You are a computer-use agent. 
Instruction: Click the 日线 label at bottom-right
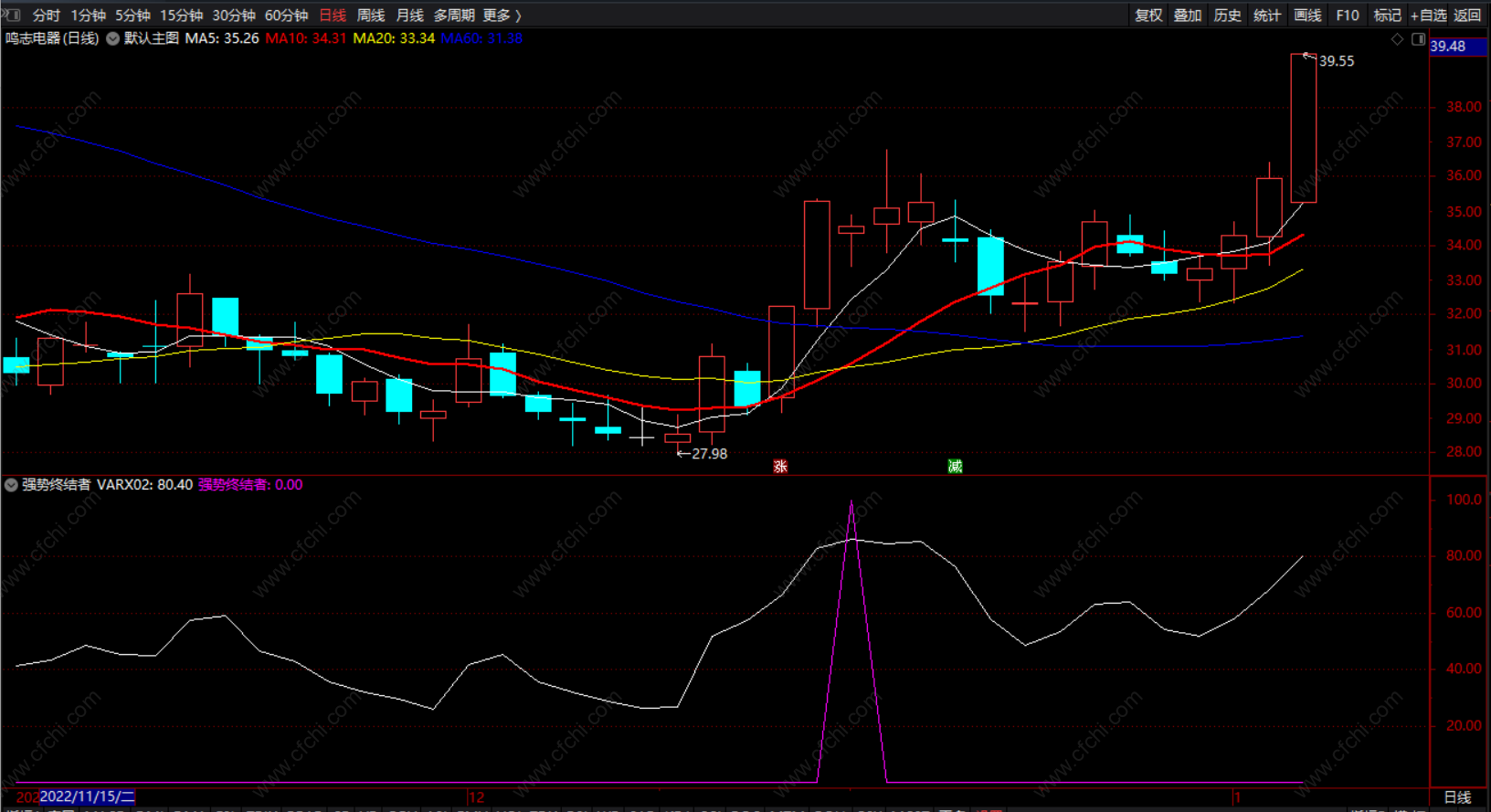tap(1458, 797)
